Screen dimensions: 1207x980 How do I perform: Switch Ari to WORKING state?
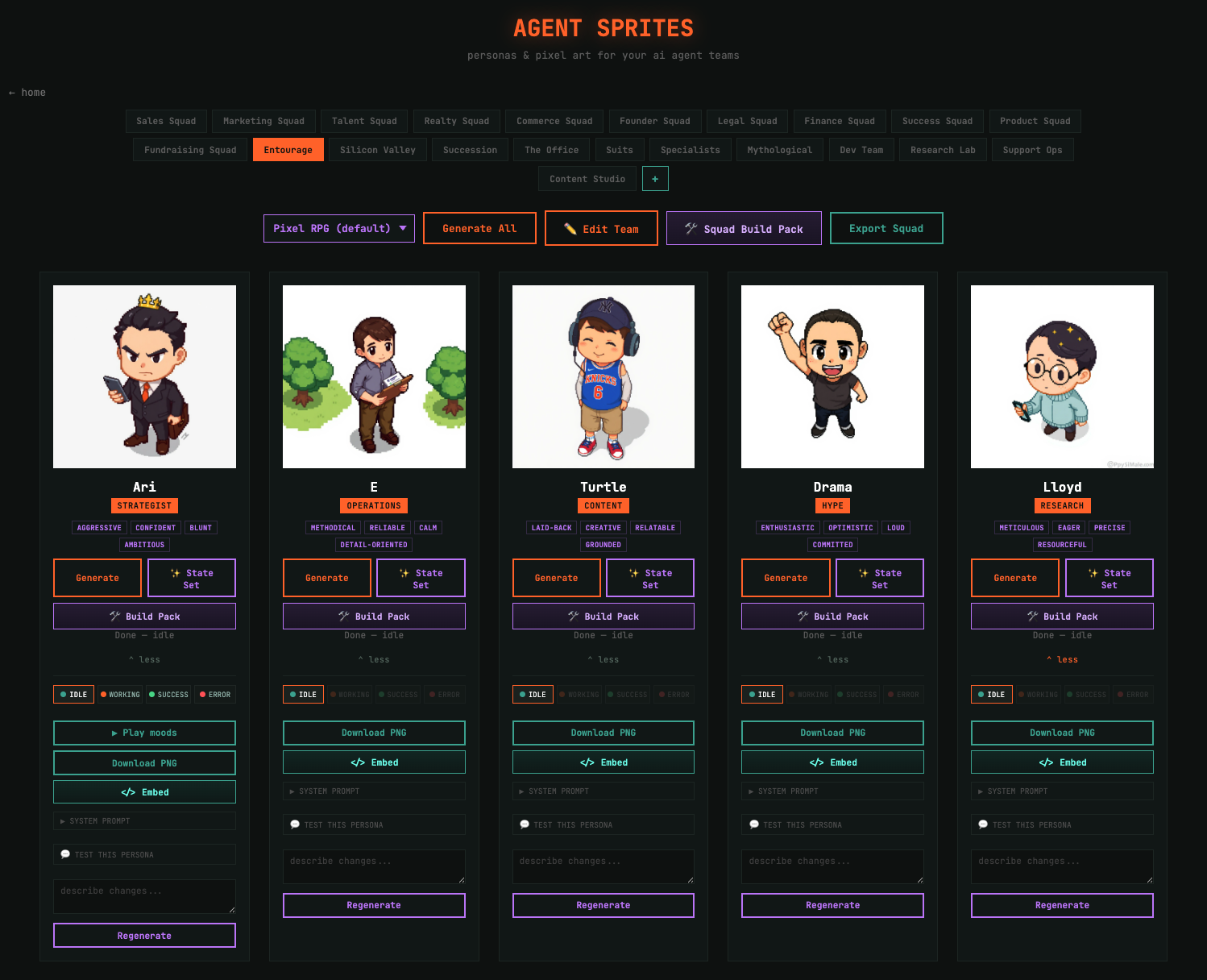120,694
